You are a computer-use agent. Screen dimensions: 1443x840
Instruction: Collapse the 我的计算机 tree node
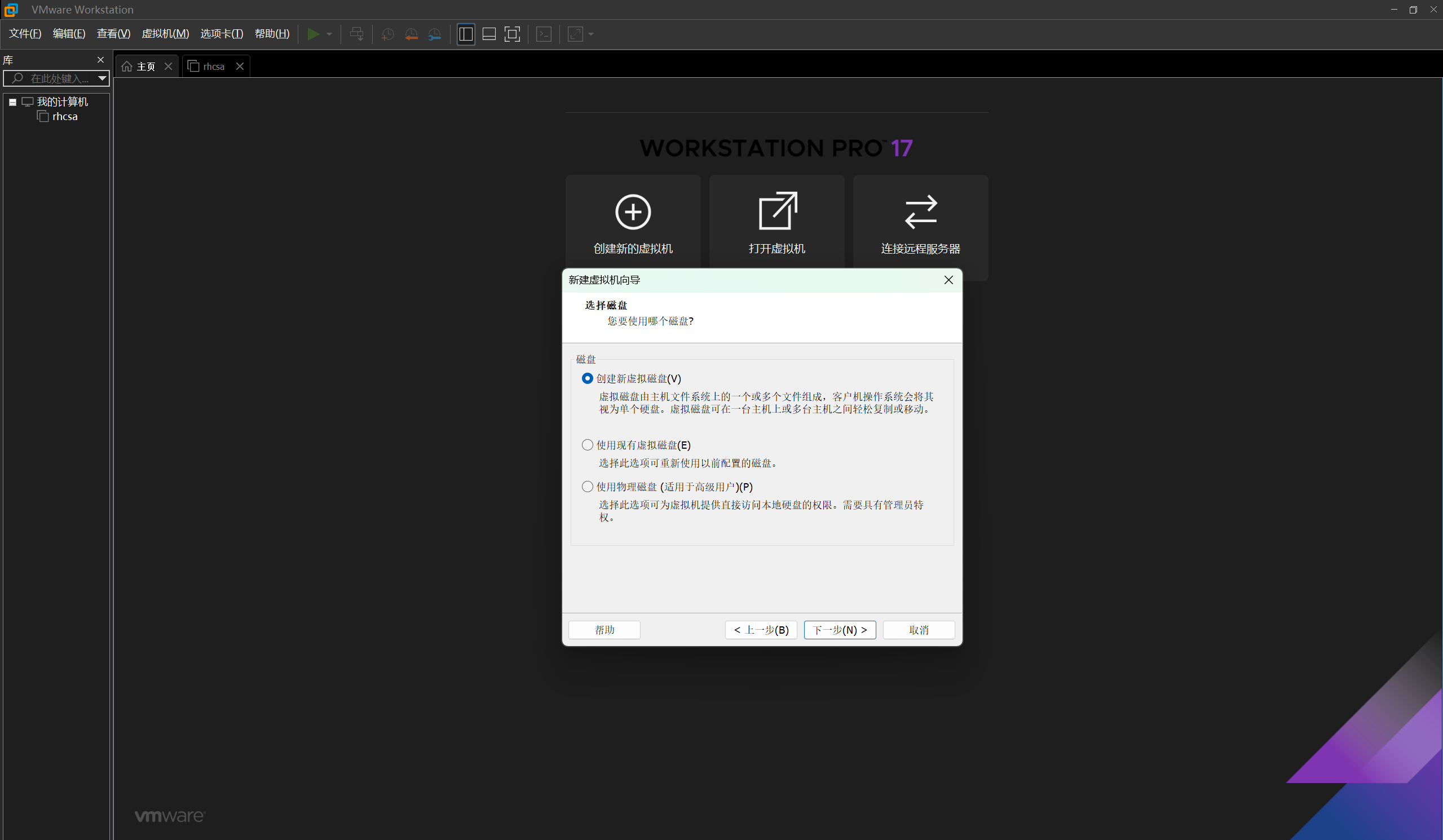click(x=12, y=102)
